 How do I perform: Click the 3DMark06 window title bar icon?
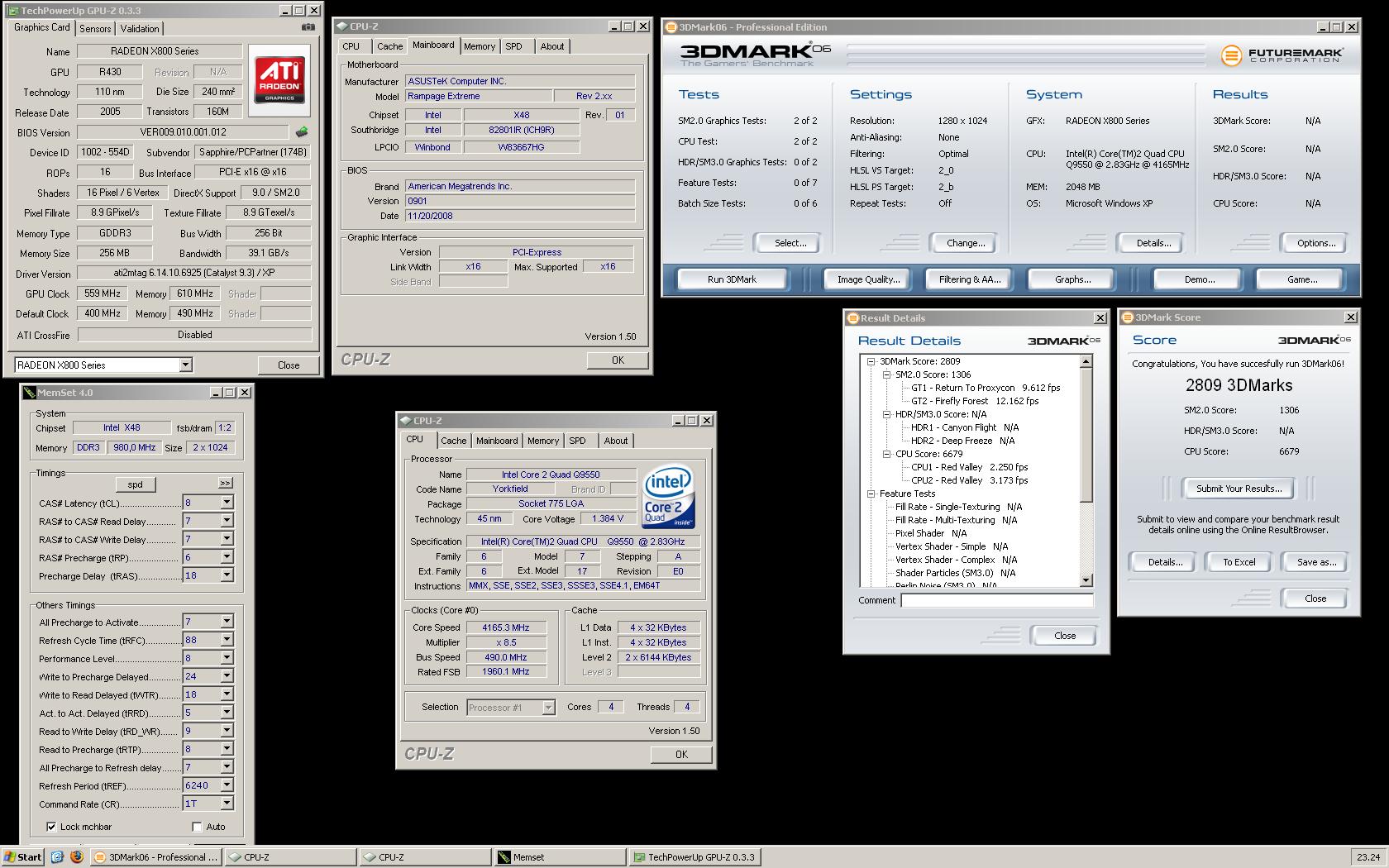(671, 27)
